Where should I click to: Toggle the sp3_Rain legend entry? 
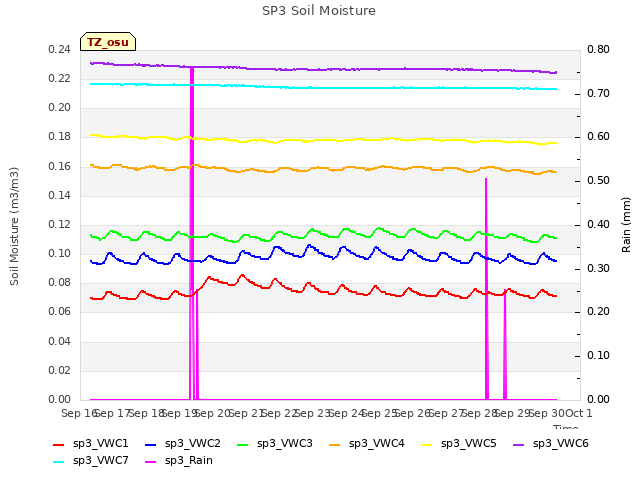[x=179, y=461]
